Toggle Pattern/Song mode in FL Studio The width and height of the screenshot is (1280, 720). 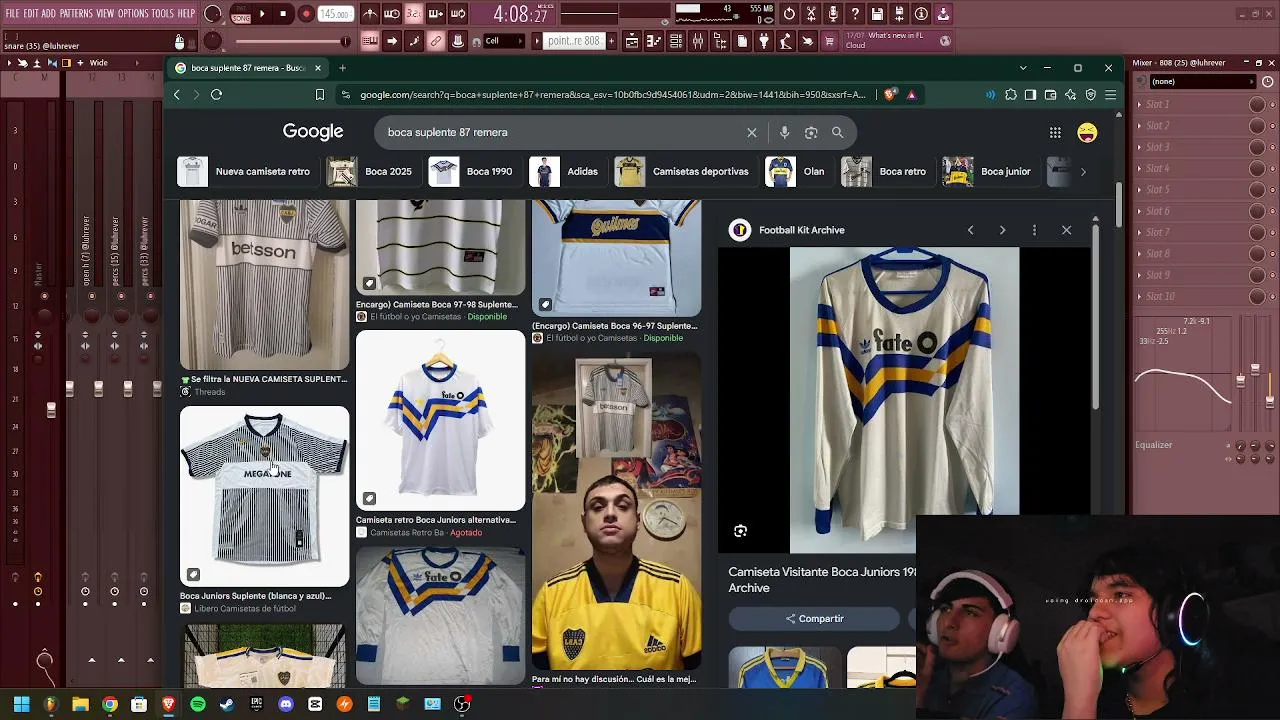[241, 14]
